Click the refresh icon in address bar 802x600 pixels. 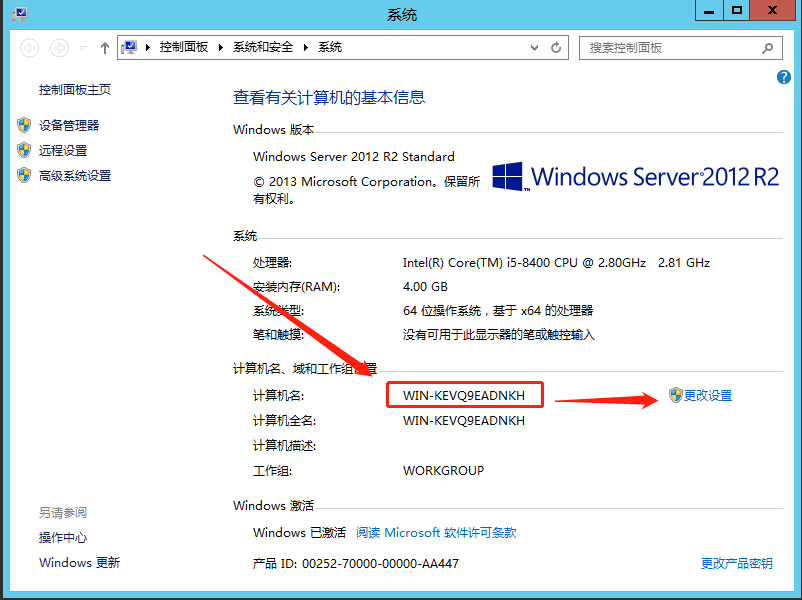[x=556, y=47]
